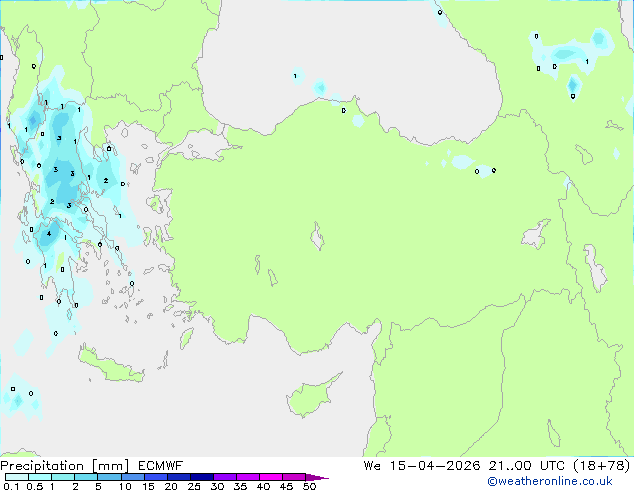Image resolution: width=634 pixels, height=490 pixels.
Task: Click the date 'We 15-04-2026' text
Action: pyautogui.click(x=422, y=466)
